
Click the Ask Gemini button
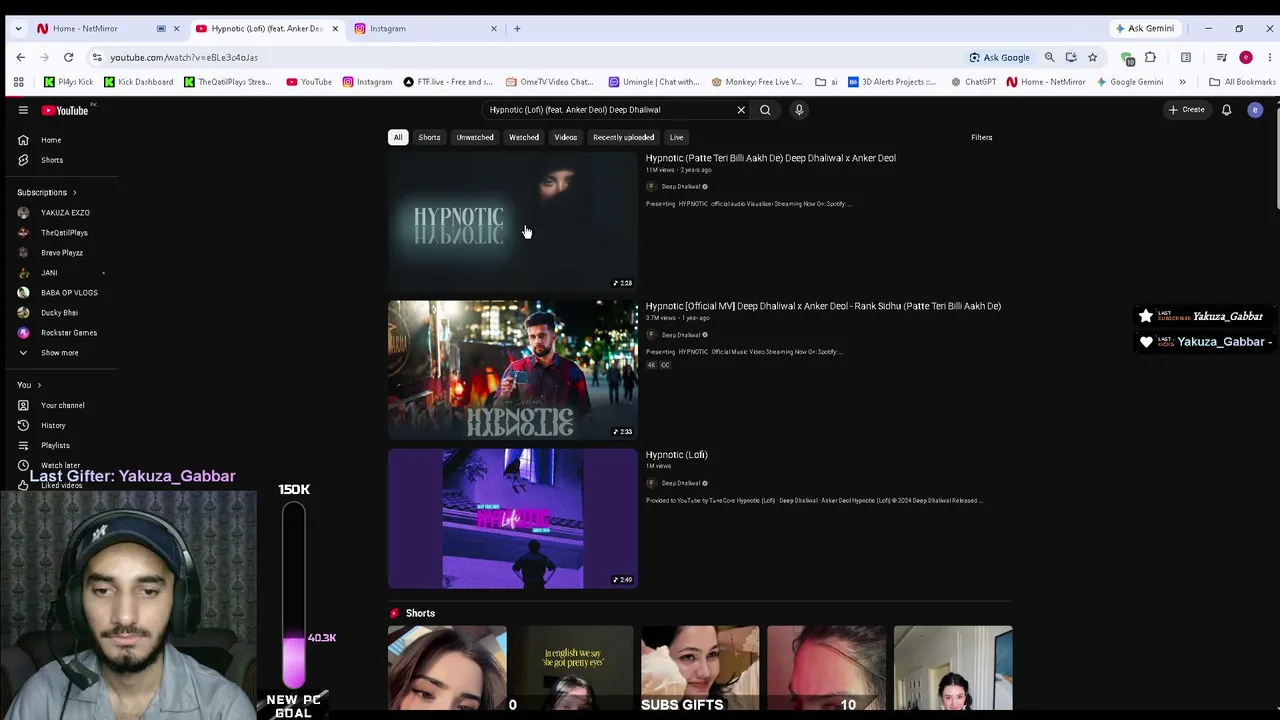(x=1145, y=28)
